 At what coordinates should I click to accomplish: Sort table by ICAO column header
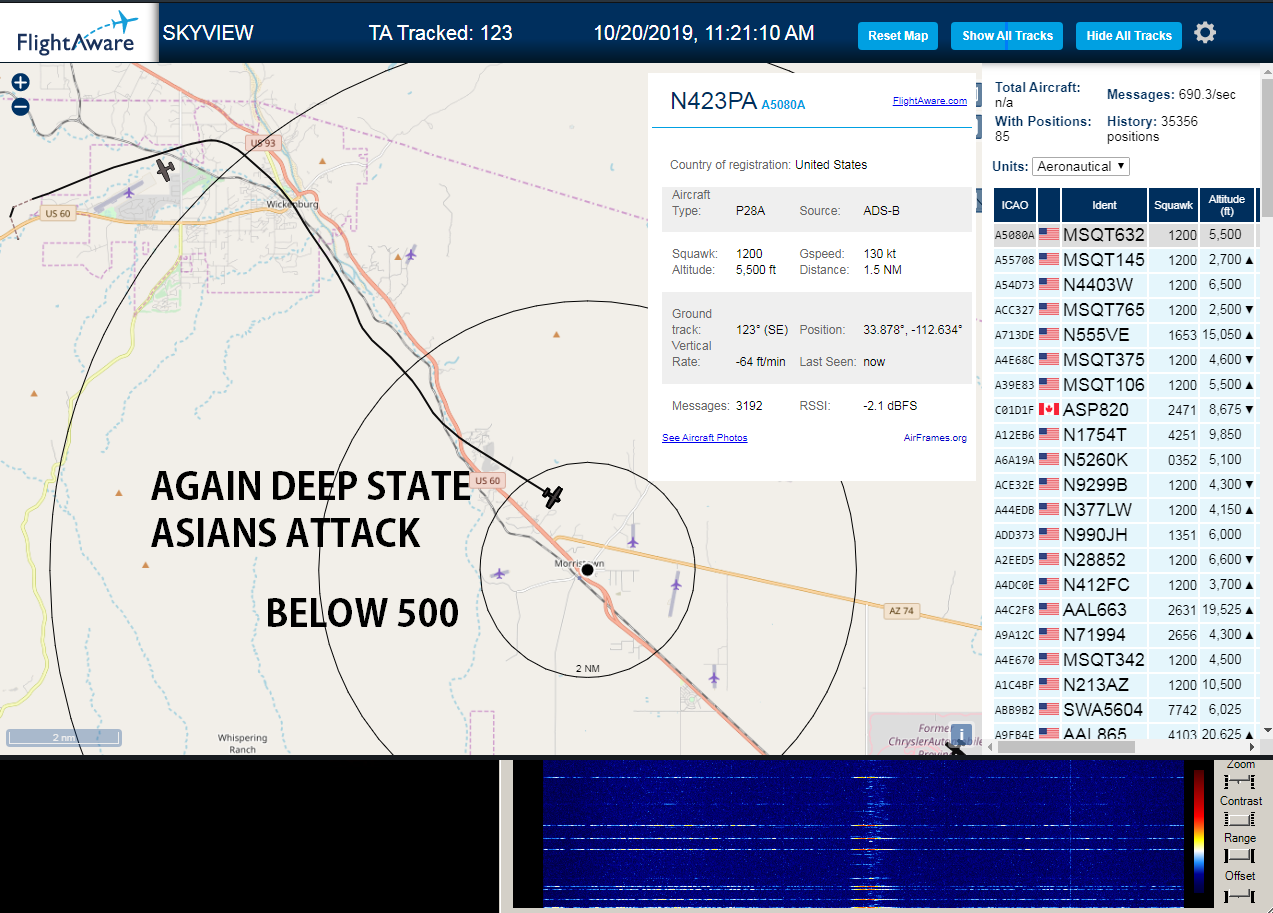[x=1015, y=205]
